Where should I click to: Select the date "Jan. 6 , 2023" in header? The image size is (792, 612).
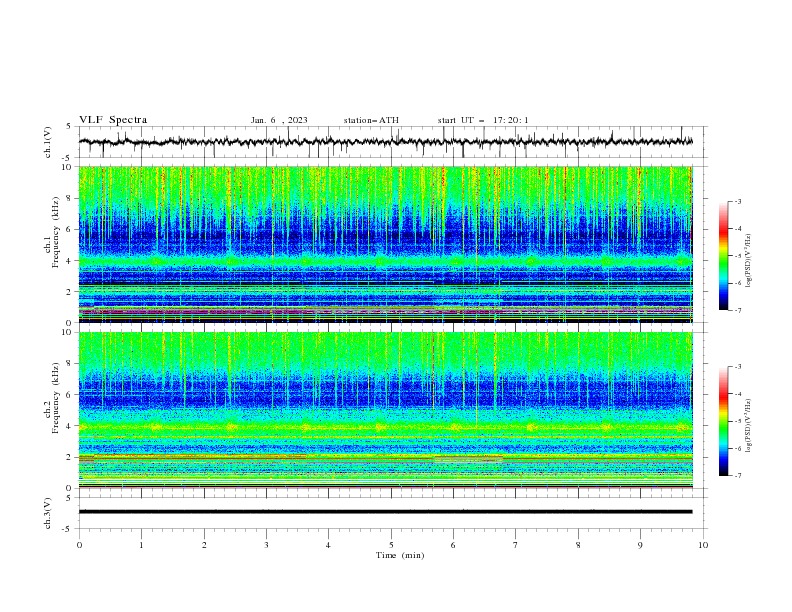[x=279, y=120]
